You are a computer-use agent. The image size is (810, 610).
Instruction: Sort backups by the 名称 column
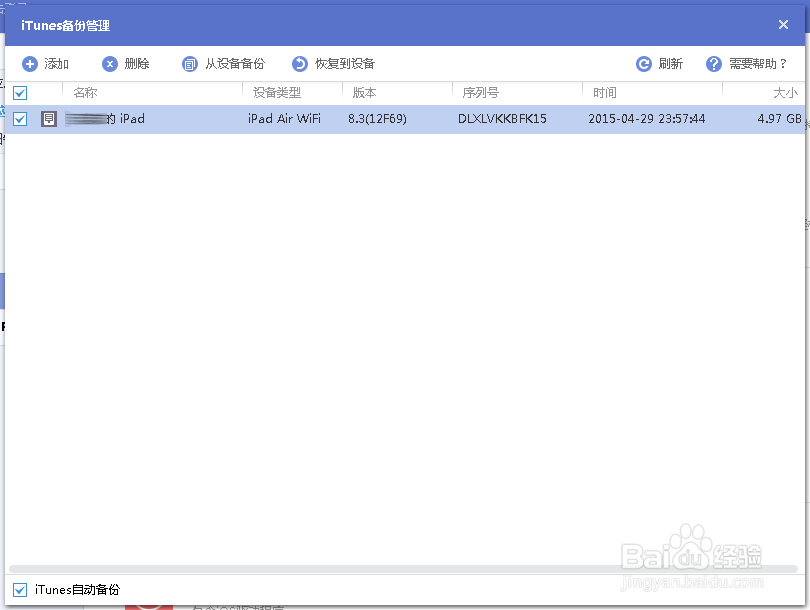pyautogui.click(x=86, y=92)
